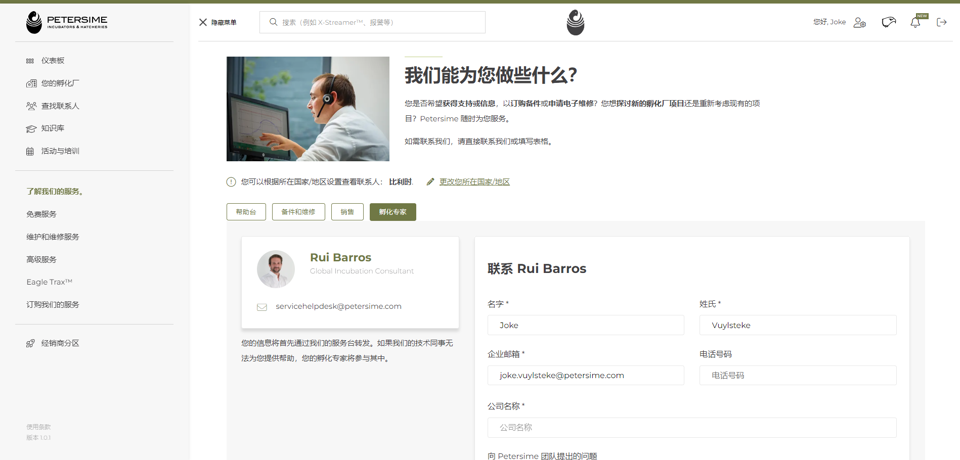Click the 查找联系人 contacts icon
Screen dimensions: 960x460
click(x=31, y=106)
